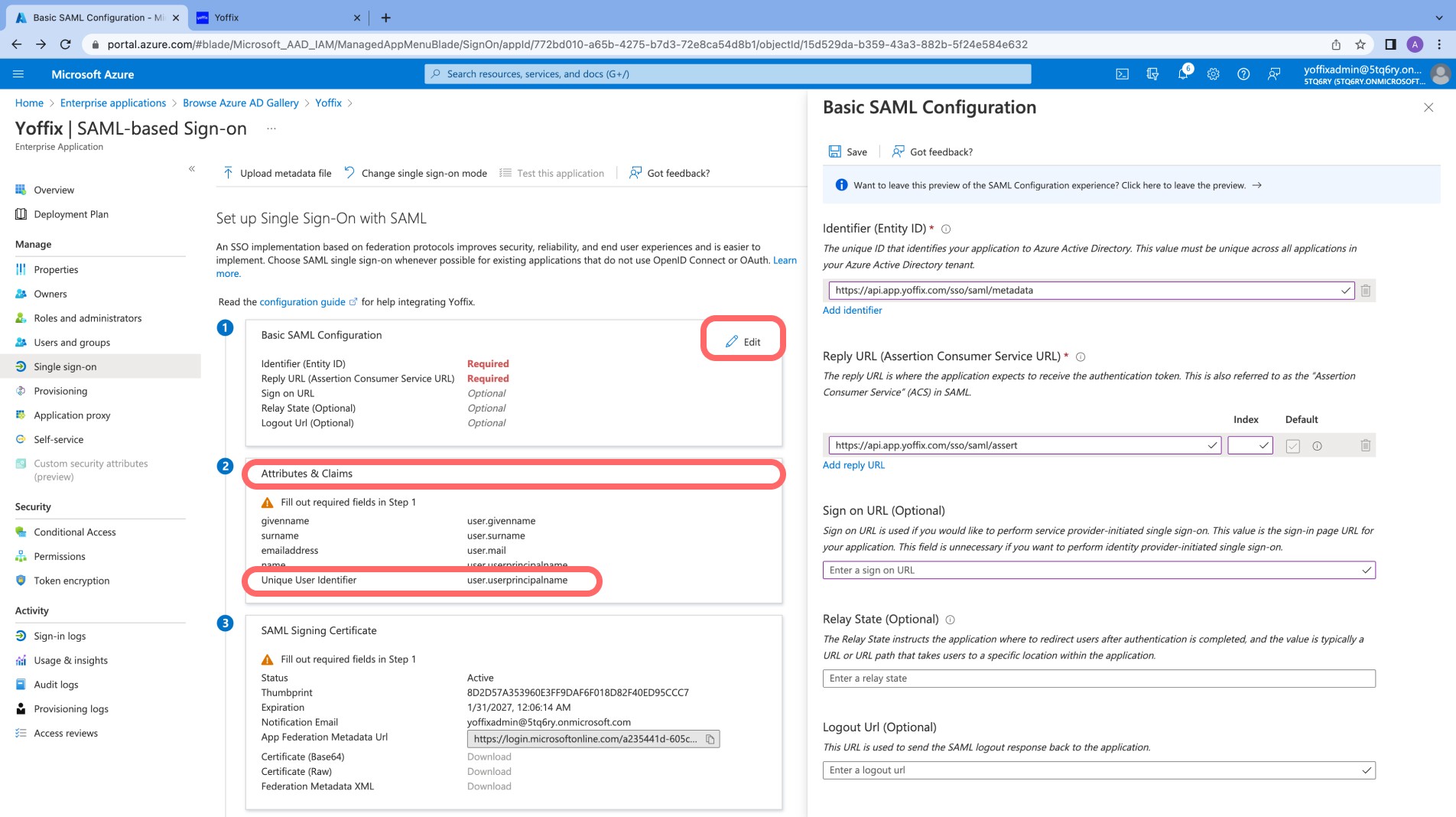This screenshot has height=817, width=1456.
Task: Focus the Identifier URL input field
Action: 1091,291
